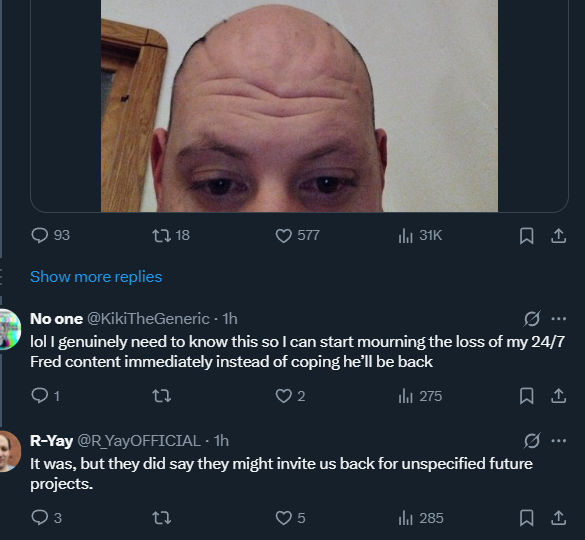Open the more options menu on R-Yay's reply
This screenshot has width=585, height=540.
pyautogui.click(x=559, y=441)
